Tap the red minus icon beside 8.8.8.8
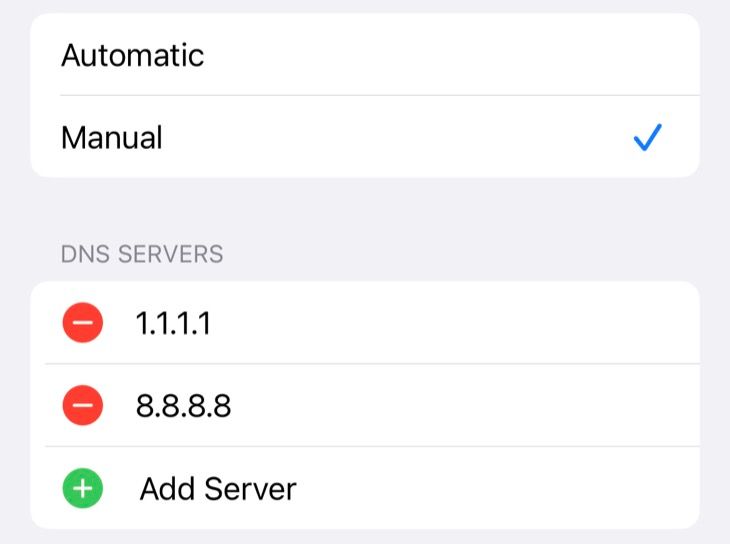 pyautogui.click(x=82, y=406)
